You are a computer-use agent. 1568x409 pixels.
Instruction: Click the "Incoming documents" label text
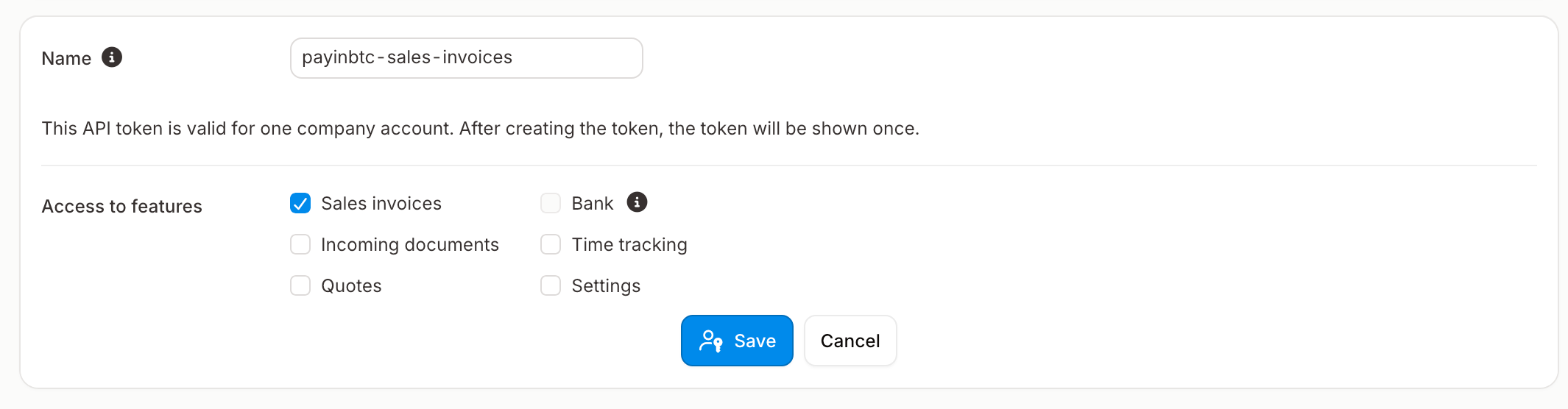(410, 245)
